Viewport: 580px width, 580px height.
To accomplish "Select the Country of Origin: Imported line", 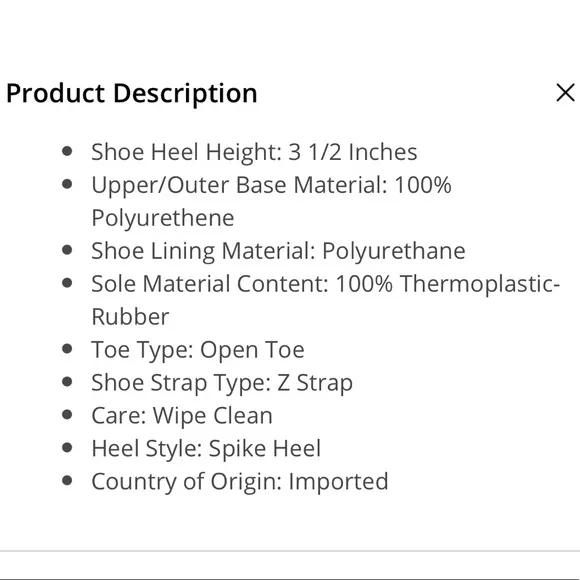I will pos(240,481).
